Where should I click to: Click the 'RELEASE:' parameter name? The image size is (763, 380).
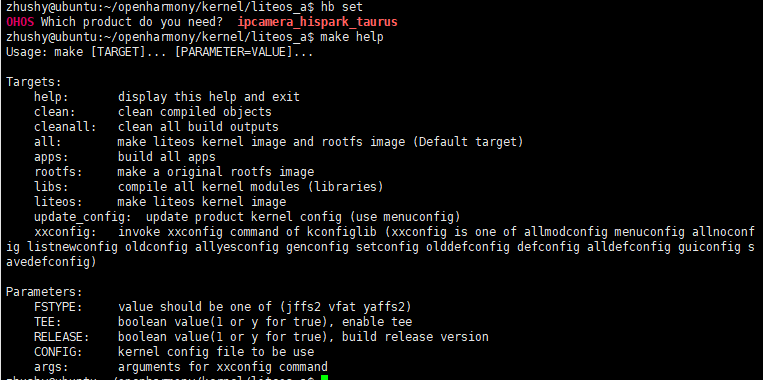(x=62, y=337)
